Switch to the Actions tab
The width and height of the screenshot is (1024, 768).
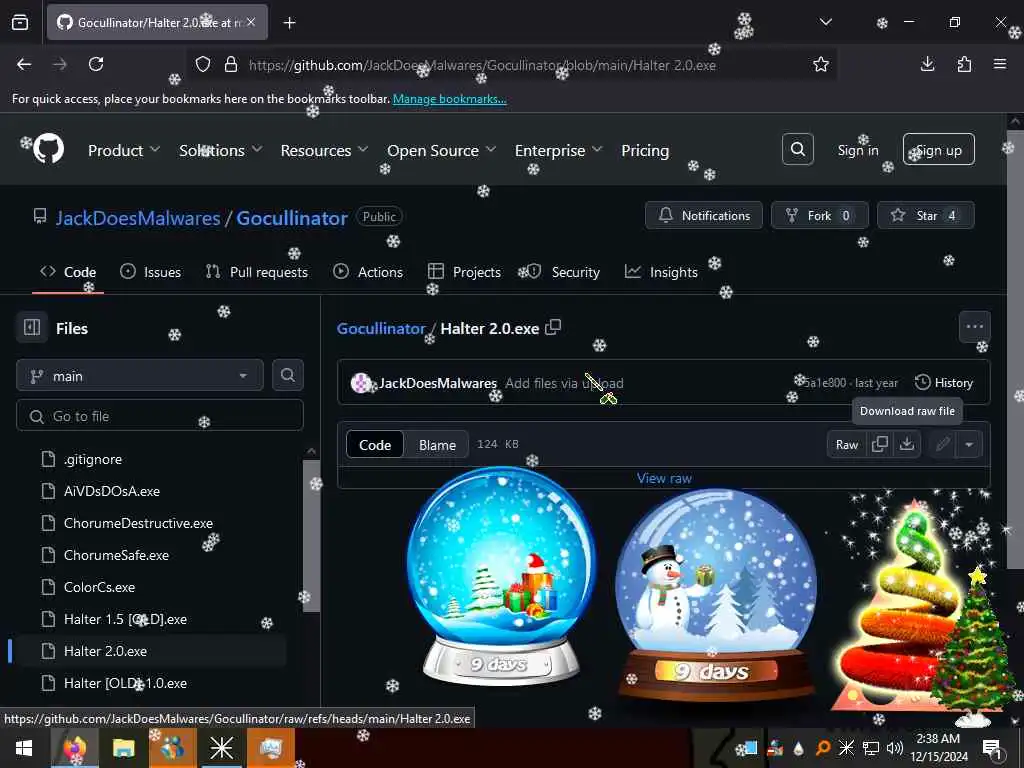(368, 272)
